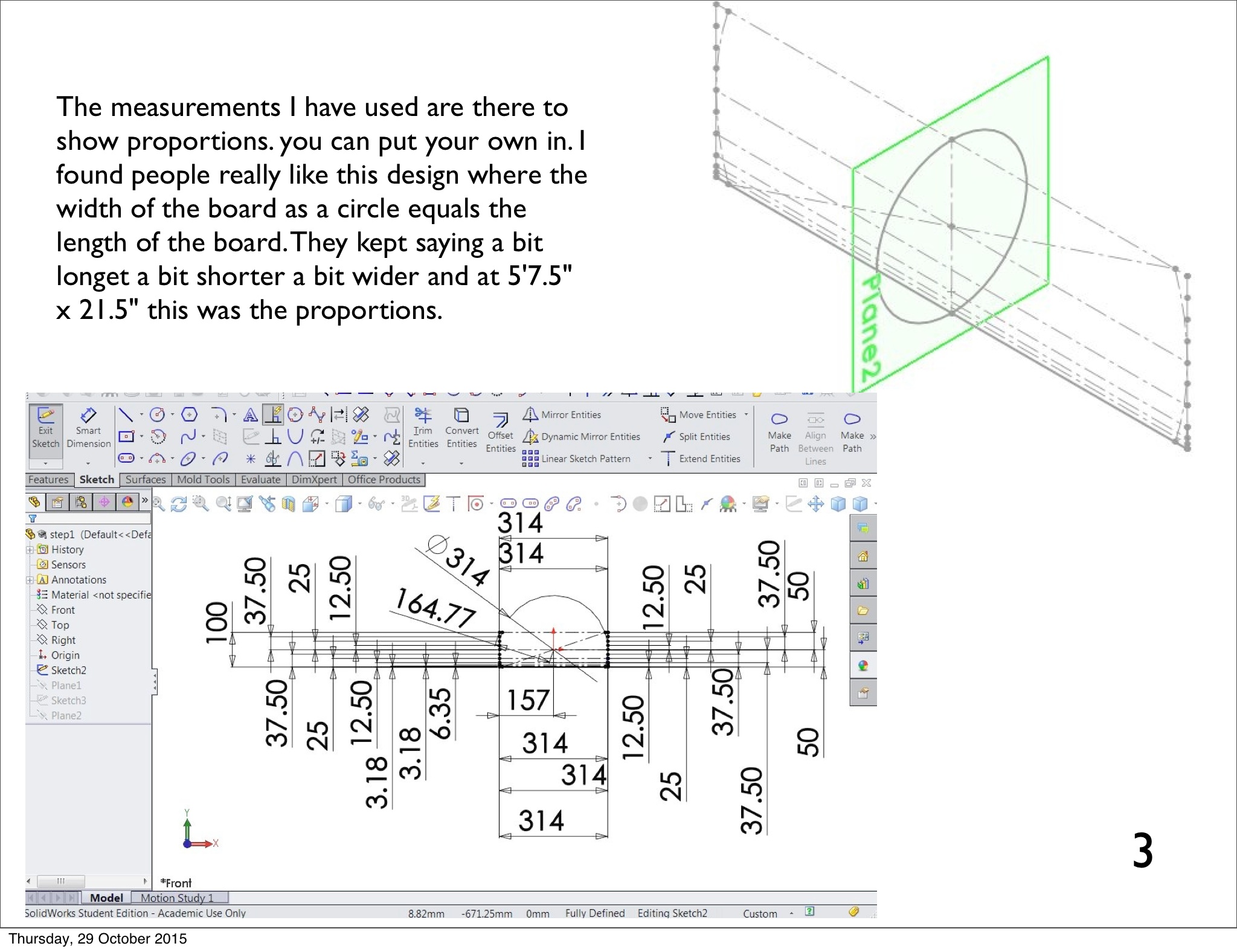
Task: Select Sketch2 in the feature tree
Action: pyautogui.click(x=68, y=671)
